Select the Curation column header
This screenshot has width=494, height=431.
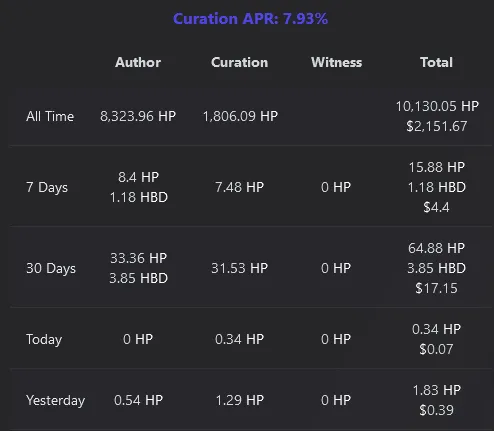(240, 62)
